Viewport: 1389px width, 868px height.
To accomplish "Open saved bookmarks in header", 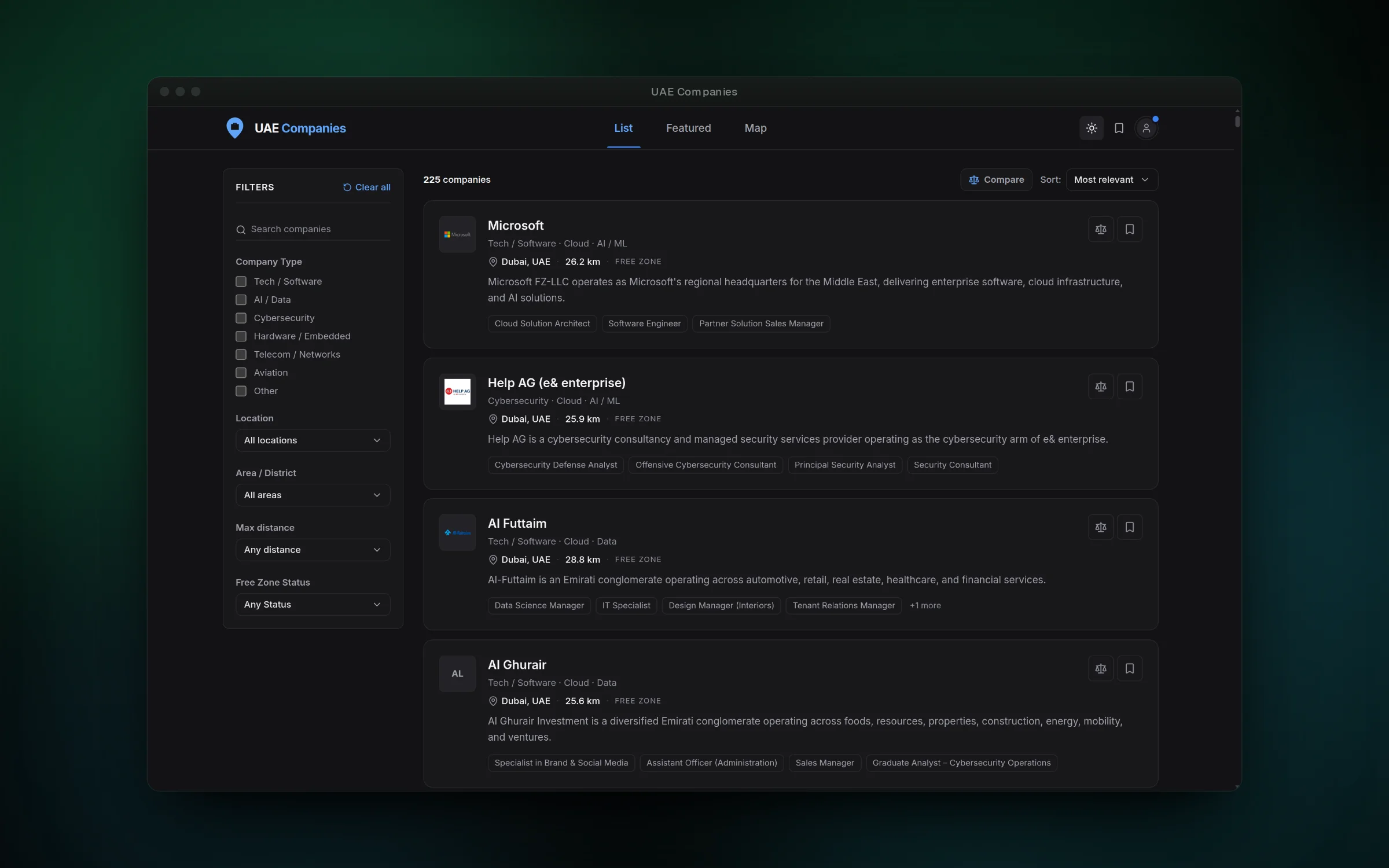I will click(x=1119, y=128).
